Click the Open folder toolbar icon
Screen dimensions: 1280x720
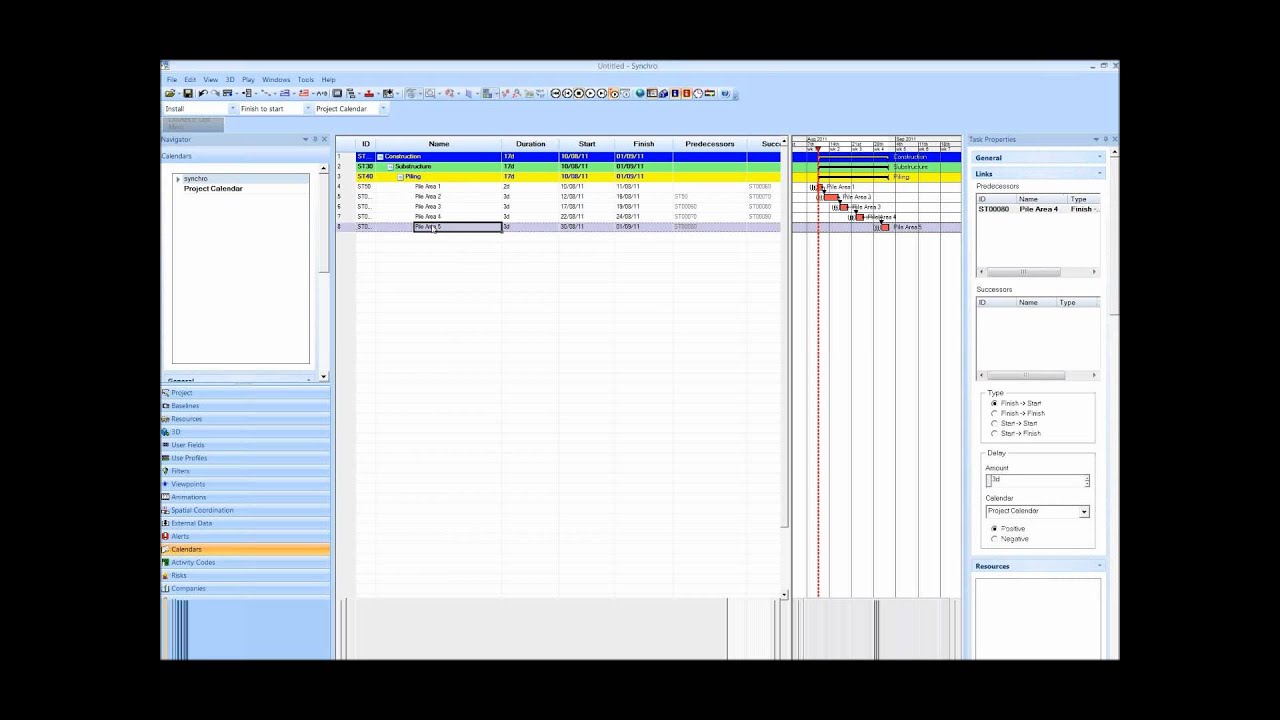[x=170, y=93]
